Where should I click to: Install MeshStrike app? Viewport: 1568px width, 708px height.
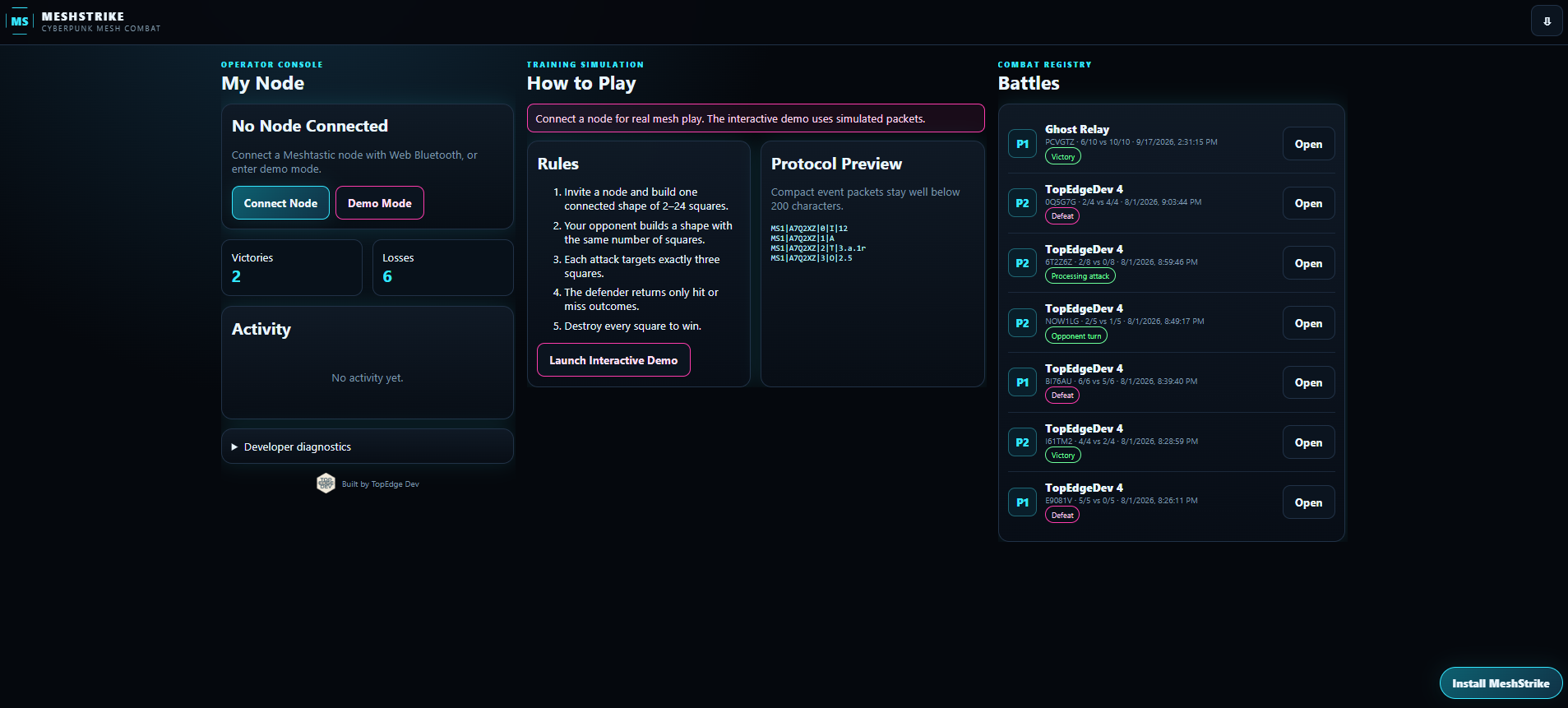(1501, 683)
